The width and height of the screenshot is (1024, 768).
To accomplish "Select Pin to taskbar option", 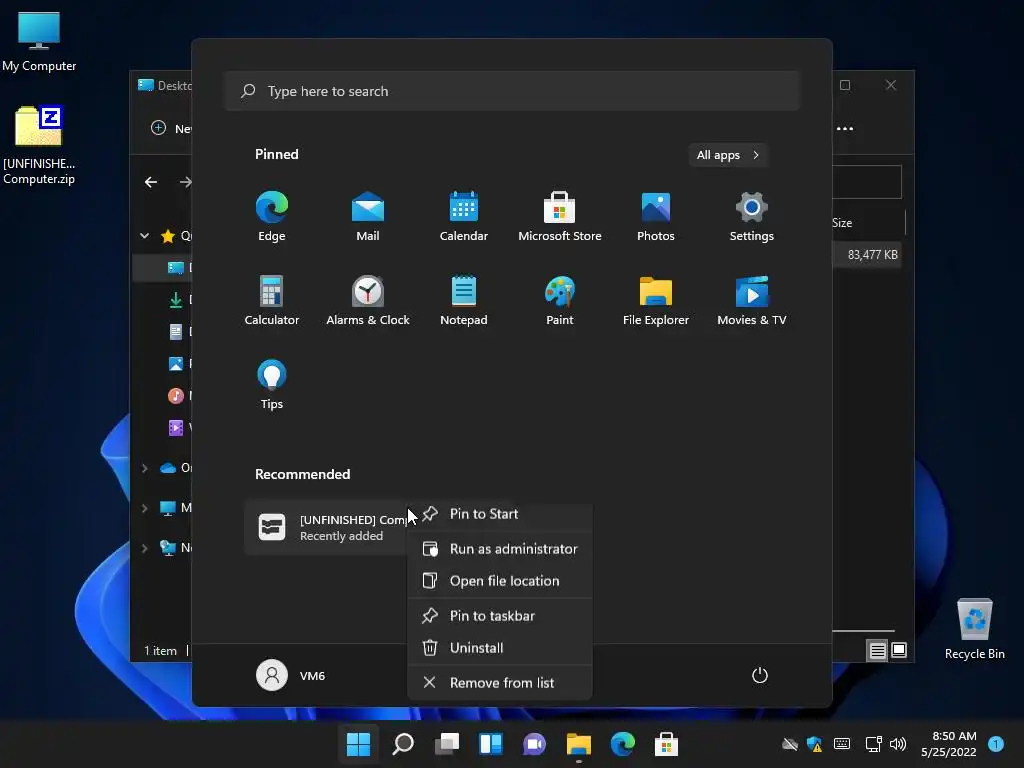I will click(x=500, y=616).
